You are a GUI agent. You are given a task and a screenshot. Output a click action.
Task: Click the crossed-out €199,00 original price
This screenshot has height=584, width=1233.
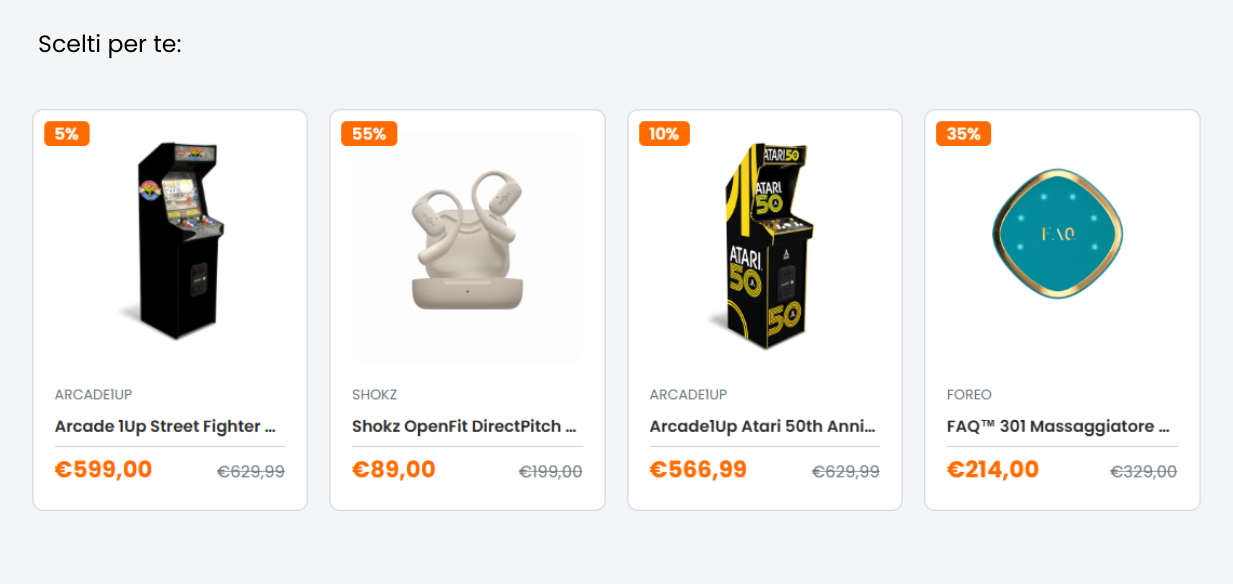(550, 472)
